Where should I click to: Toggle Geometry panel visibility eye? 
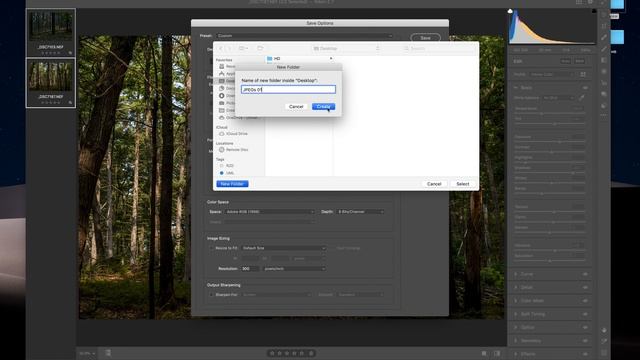[585, 340]
